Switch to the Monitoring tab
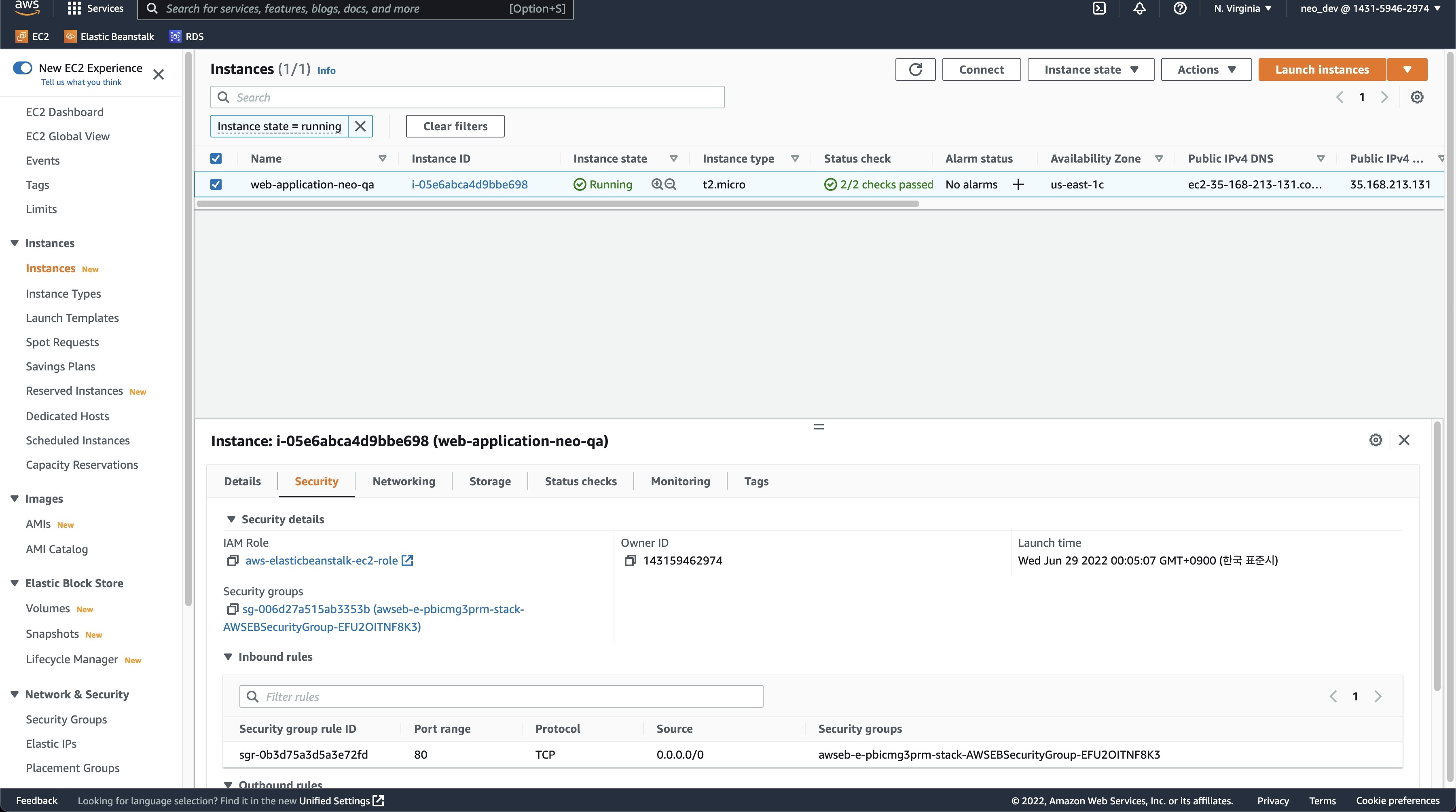 [681, 482]
